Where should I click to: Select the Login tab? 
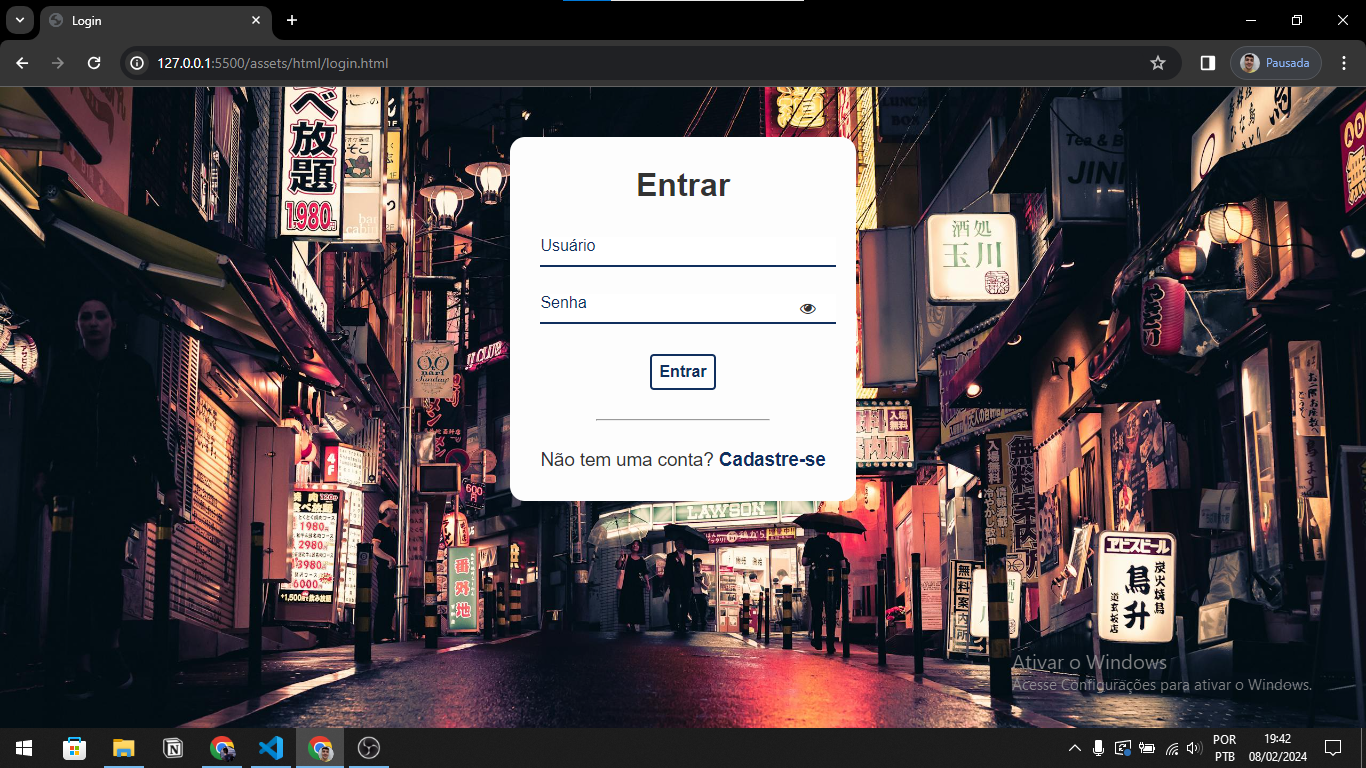pos(150,20)
